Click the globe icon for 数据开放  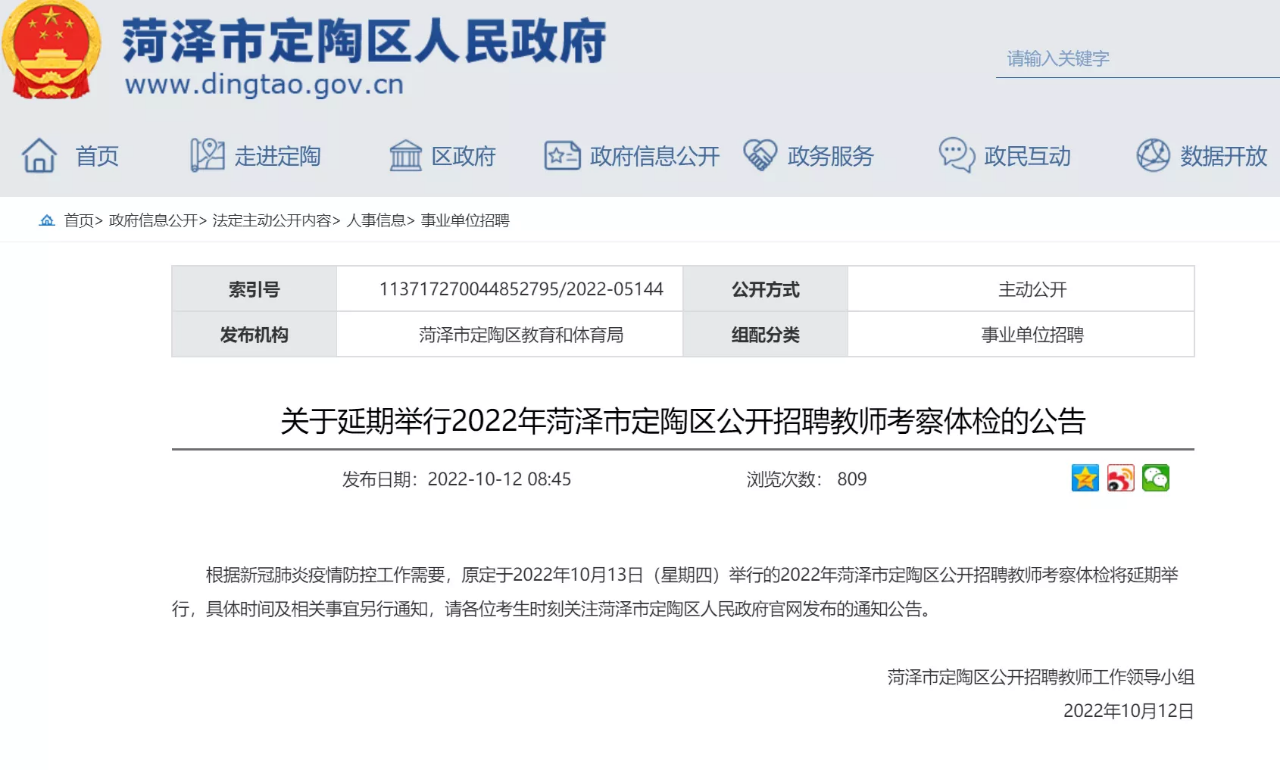tap(1153, 156)
